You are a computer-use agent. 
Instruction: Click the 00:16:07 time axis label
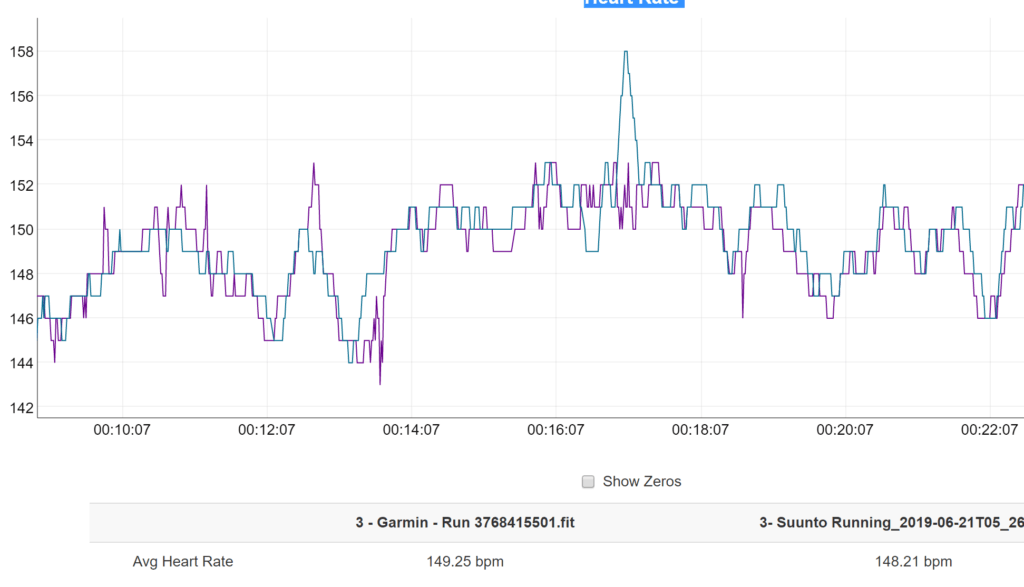point(555,430)
